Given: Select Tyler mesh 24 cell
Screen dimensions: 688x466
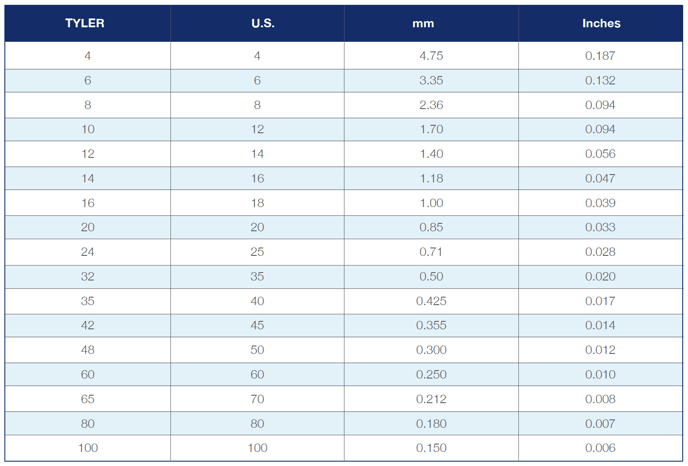Looking at the screenshot, I should 88,252.
